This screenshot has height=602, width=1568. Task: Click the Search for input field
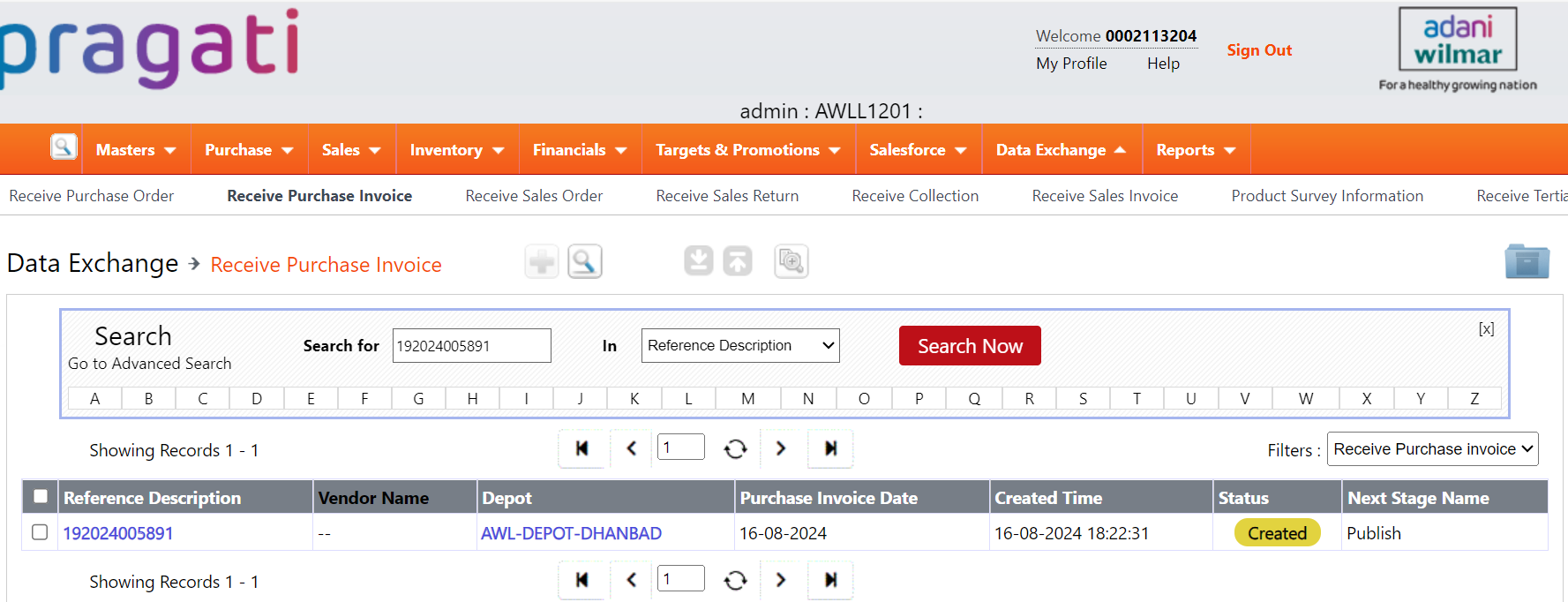[472, 345]
